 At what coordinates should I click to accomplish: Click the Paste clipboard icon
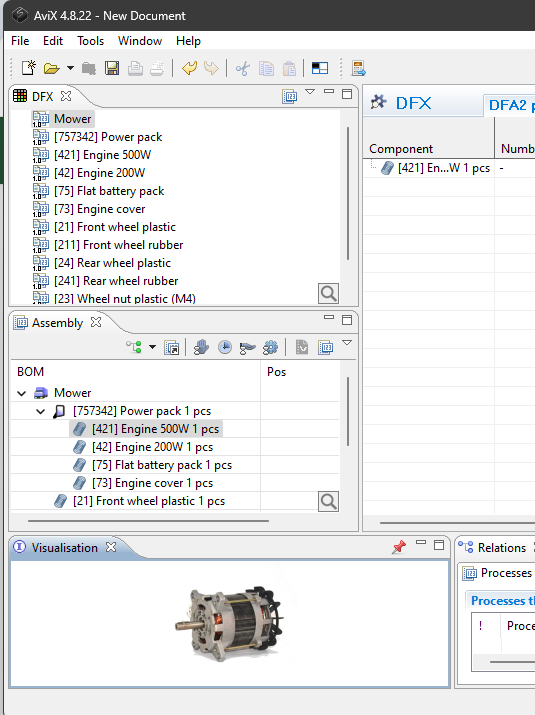(x=289, y=68)
